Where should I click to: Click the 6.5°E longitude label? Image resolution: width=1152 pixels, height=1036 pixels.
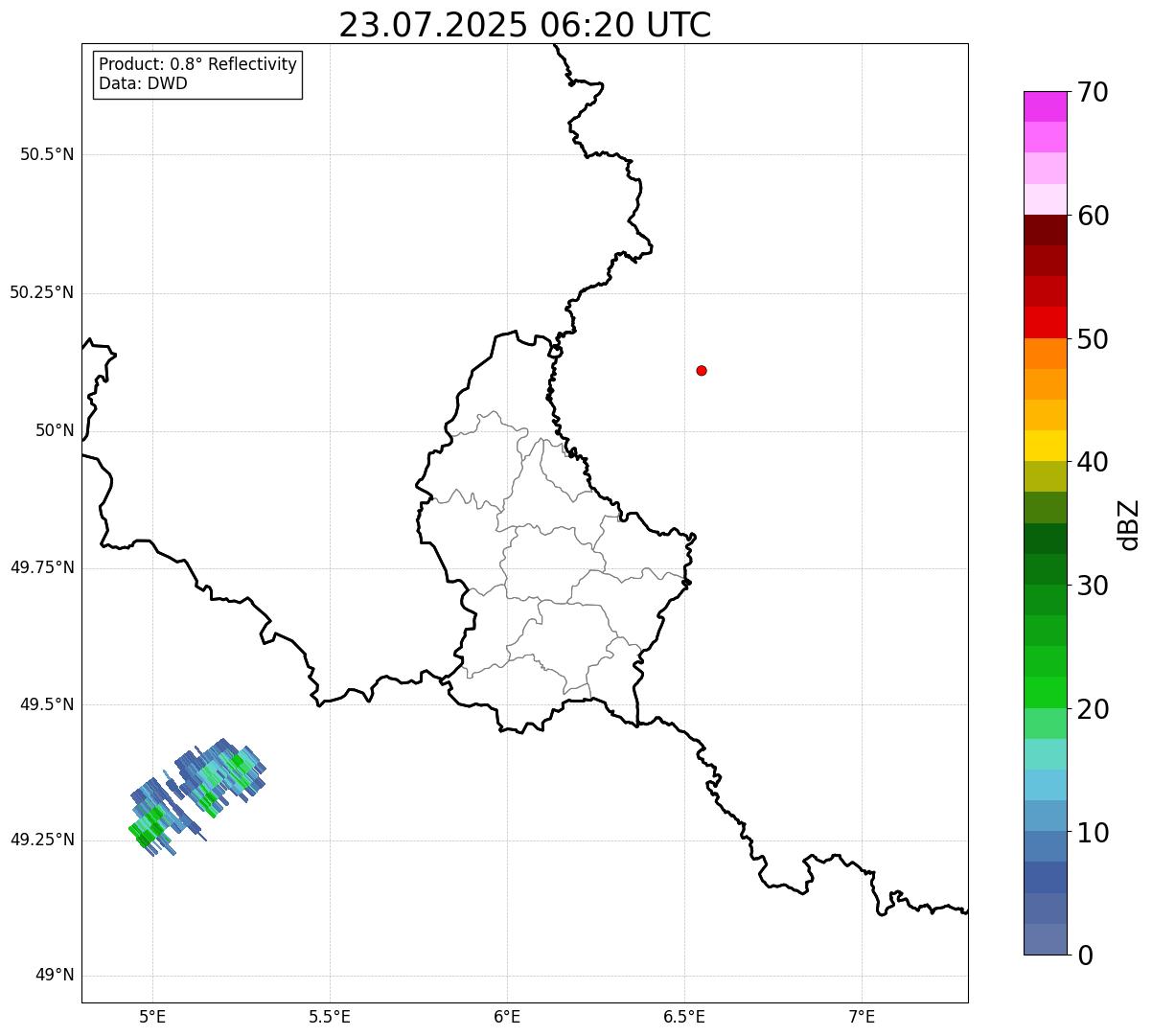684,1017
